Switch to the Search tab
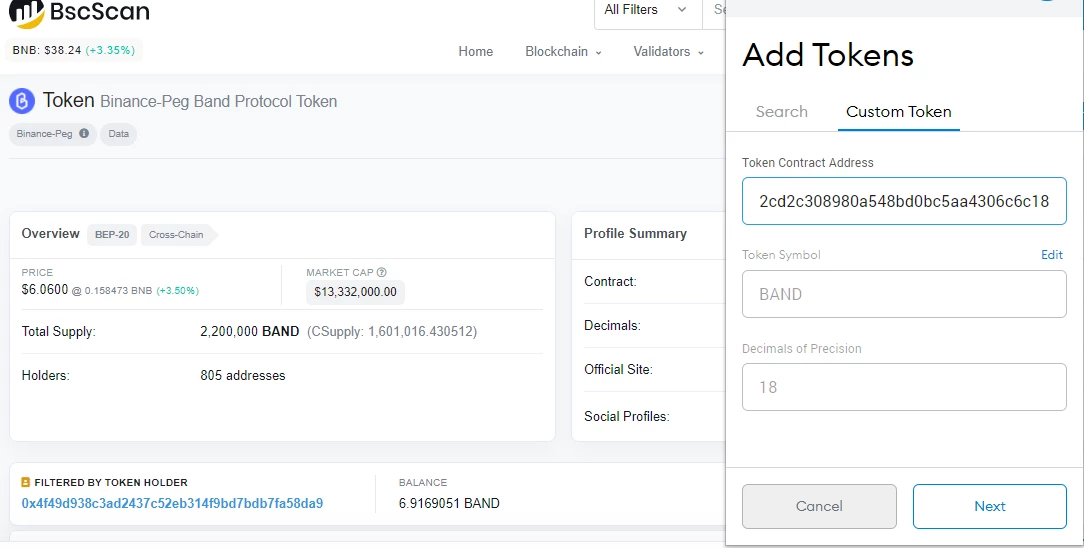 point(781,112)
